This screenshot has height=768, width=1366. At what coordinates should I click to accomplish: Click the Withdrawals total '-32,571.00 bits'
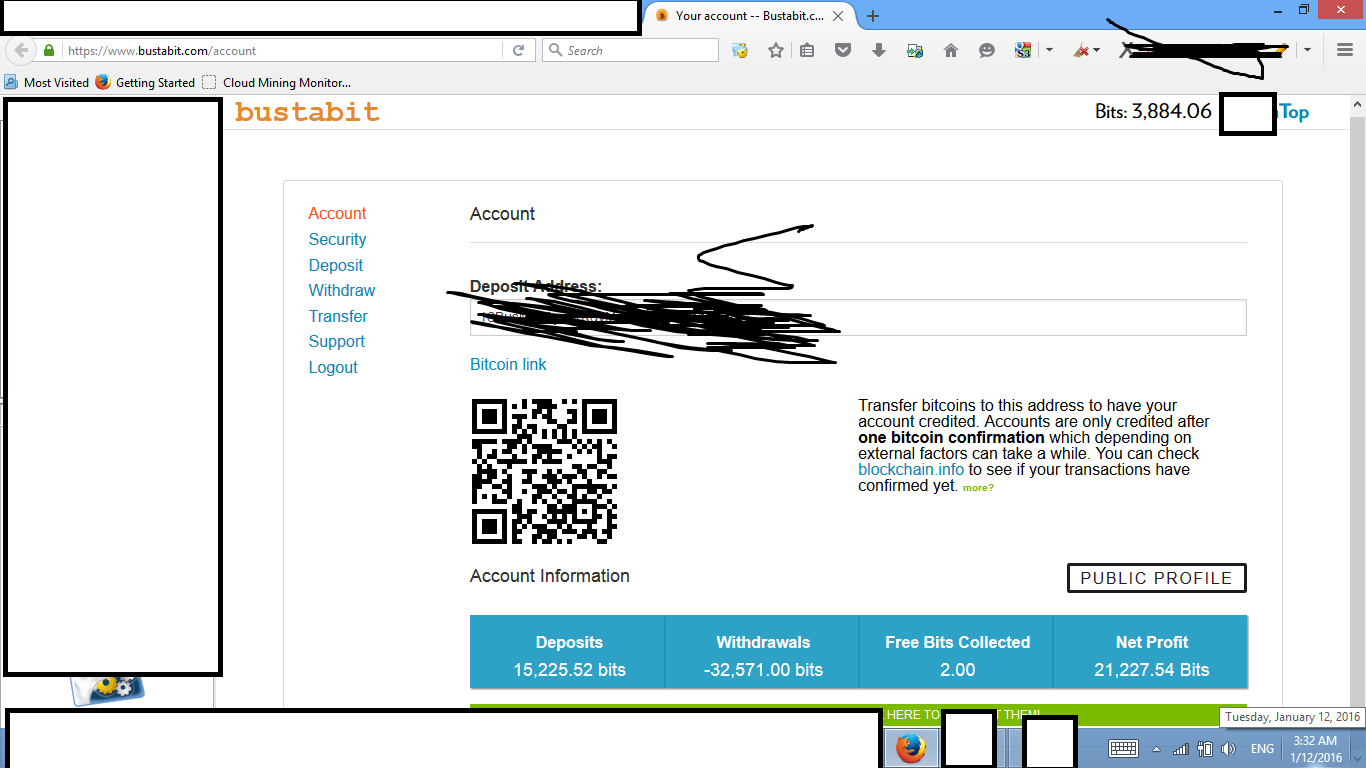(763, 670)
